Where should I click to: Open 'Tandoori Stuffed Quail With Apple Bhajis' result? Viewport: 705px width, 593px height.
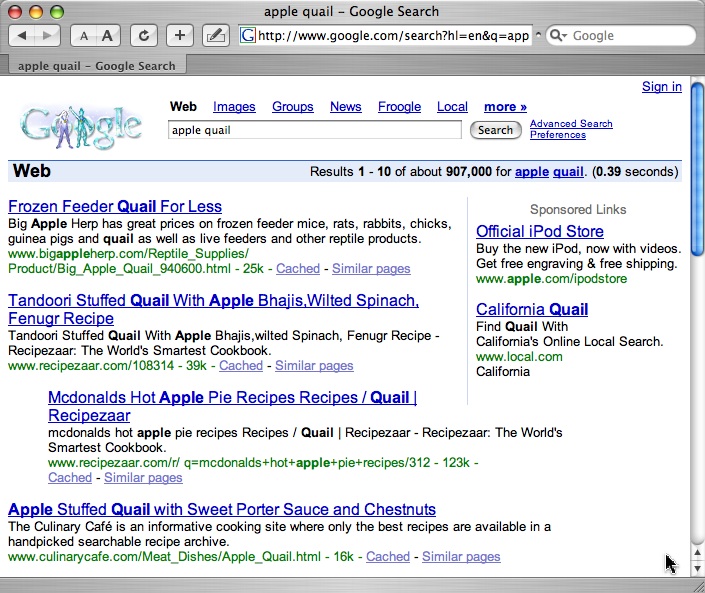click(214, 309)
